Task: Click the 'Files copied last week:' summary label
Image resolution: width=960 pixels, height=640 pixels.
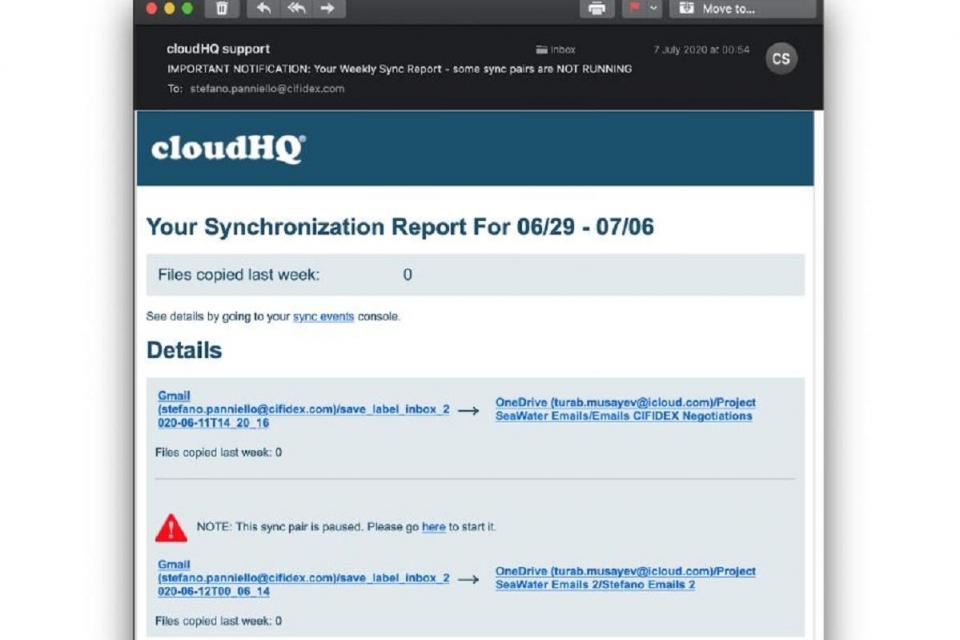Action: coord(239,275)
